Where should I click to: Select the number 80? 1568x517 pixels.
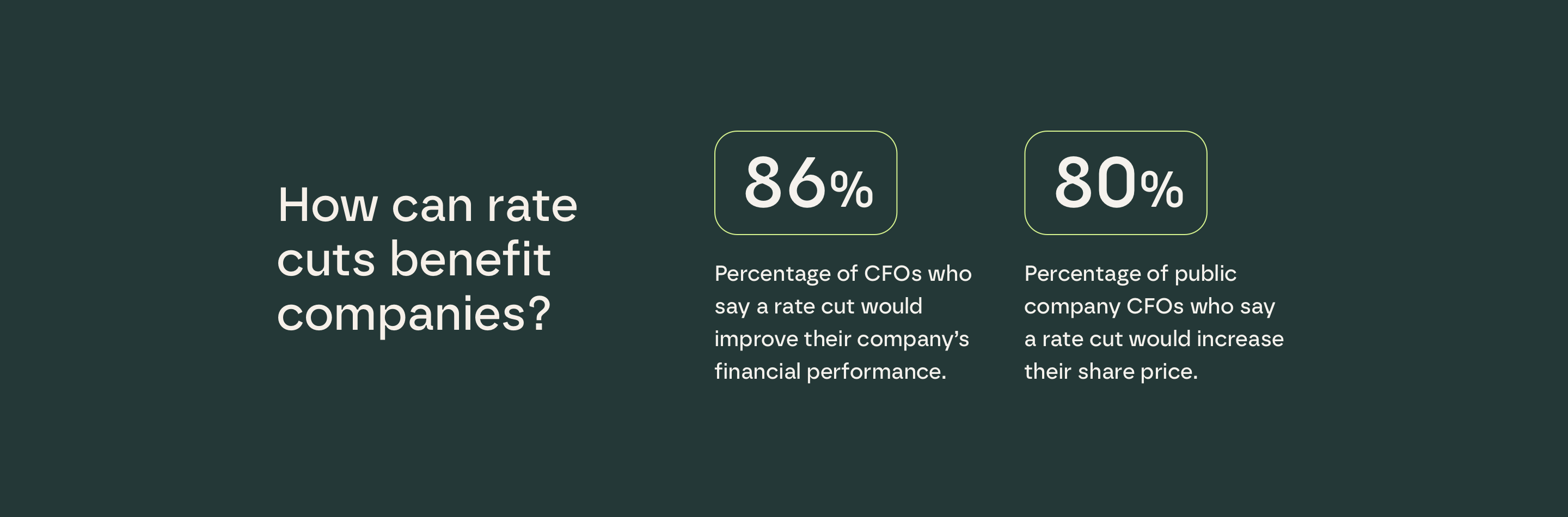click(1094, 182)
